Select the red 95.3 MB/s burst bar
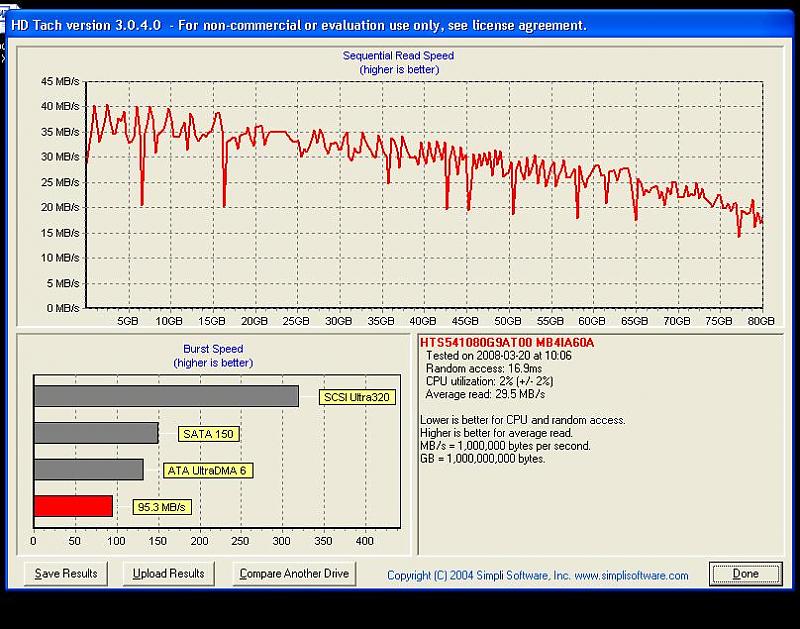Viewport: 800px width, 629px height. (x=73, y=506)
